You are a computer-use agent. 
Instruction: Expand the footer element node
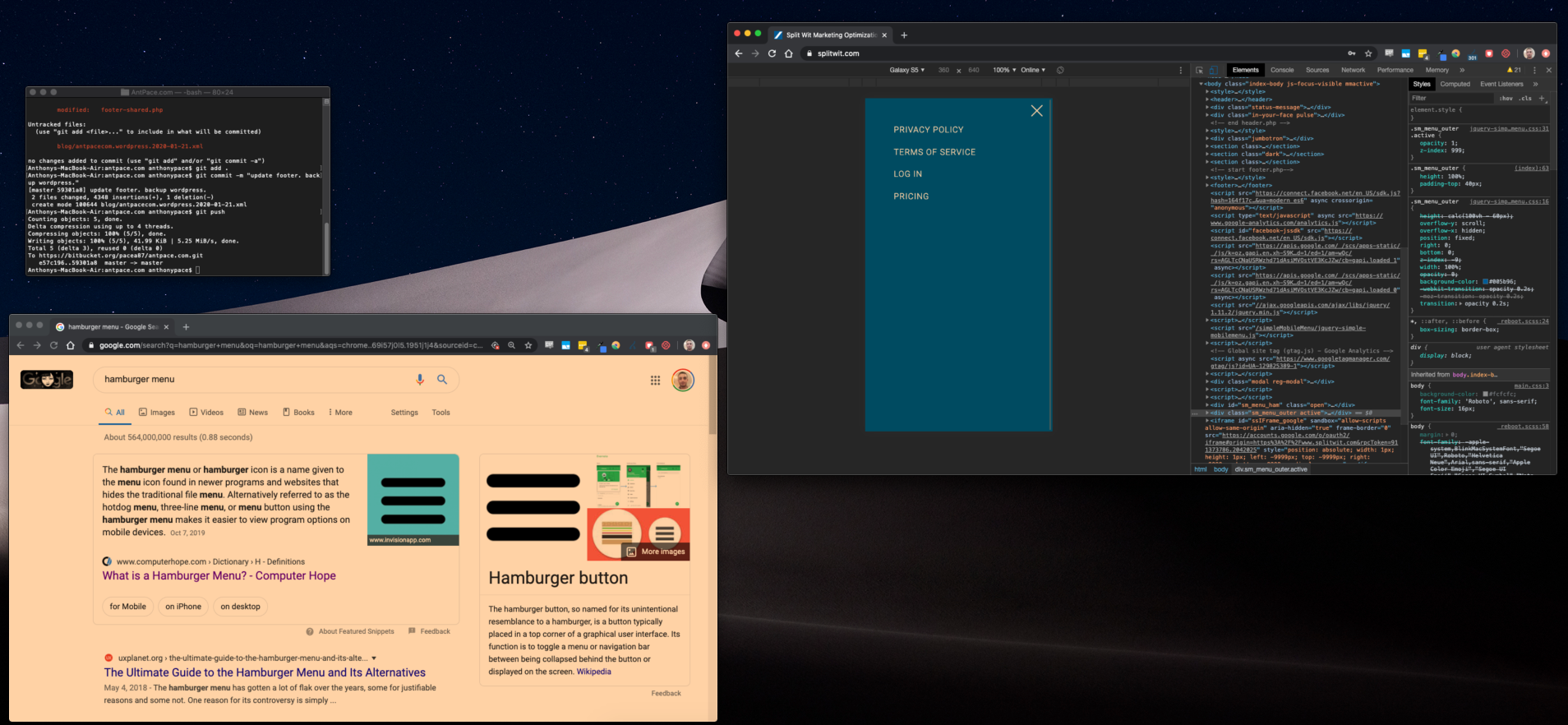pos(1207,186)
